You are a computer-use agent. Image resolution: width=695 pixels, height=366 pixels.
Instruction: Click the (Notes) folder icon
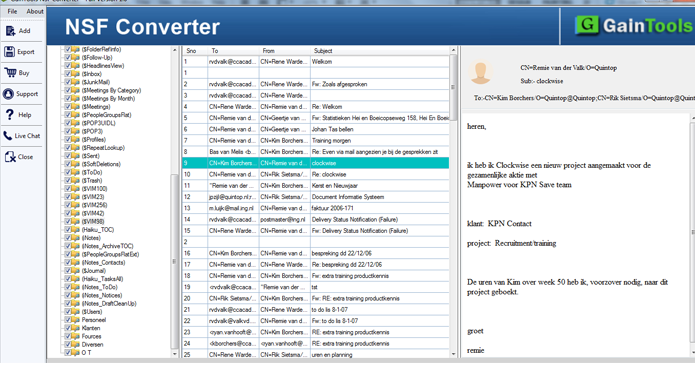click(76, 238)
